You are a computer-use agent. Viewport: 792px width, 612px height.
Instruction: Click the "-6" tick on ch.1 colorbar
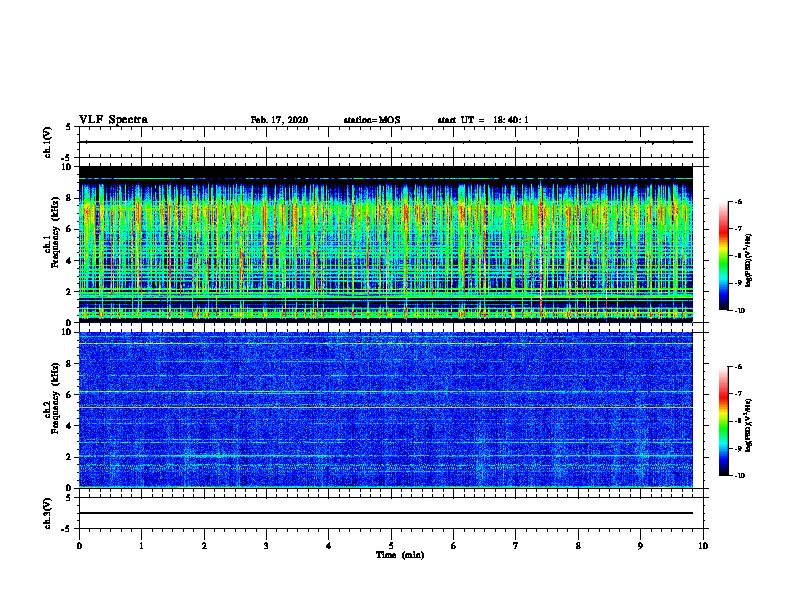pyautogui.click(x=738, y=201)
